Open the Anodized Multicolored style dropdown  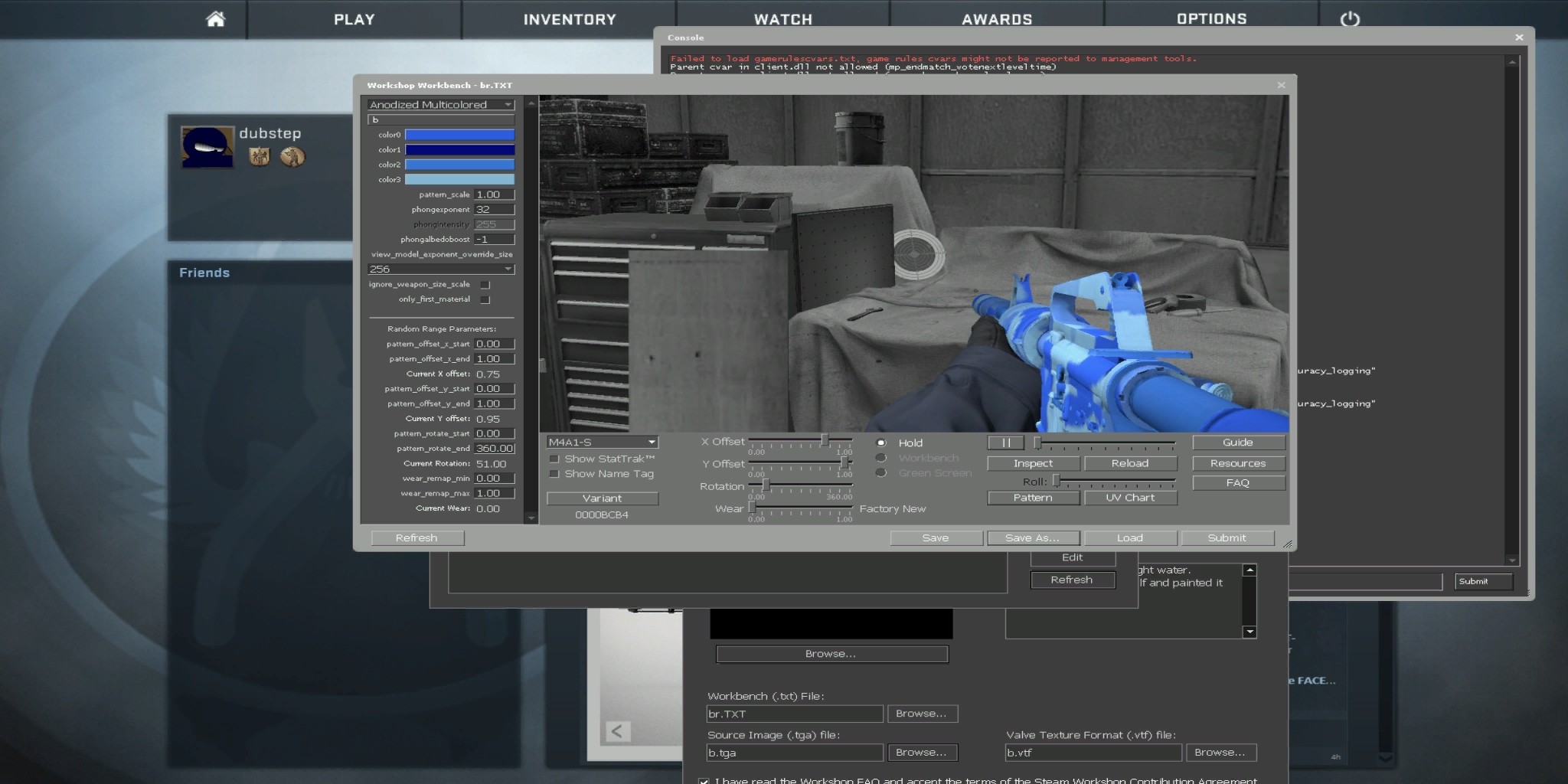[441, 104]
